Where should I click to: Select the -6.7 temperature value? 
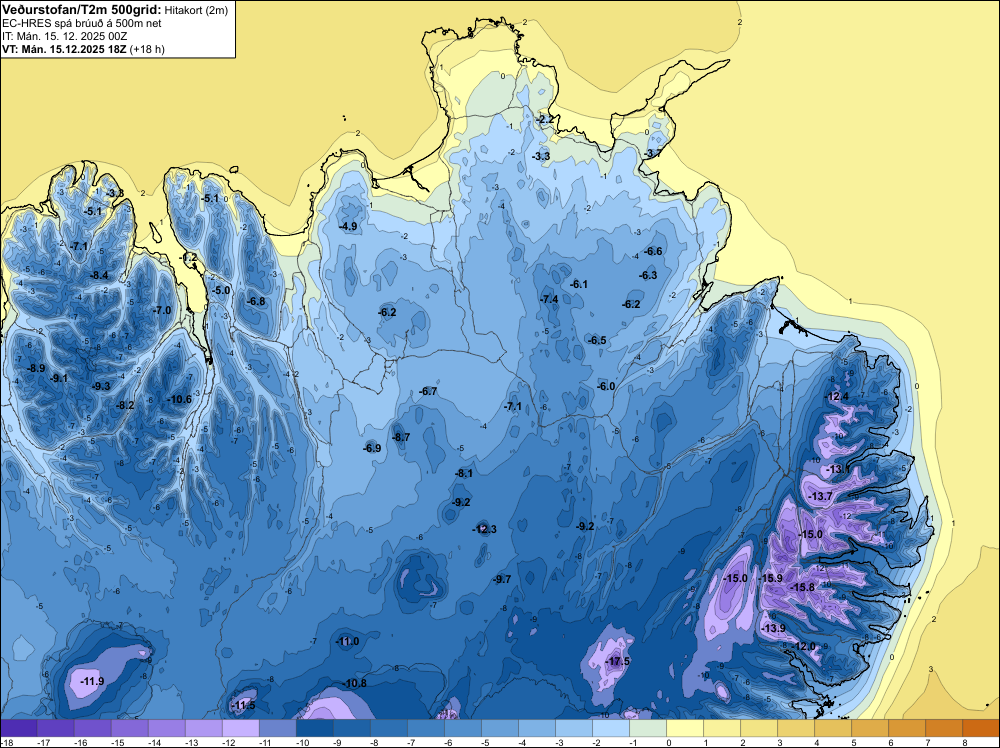428,392
